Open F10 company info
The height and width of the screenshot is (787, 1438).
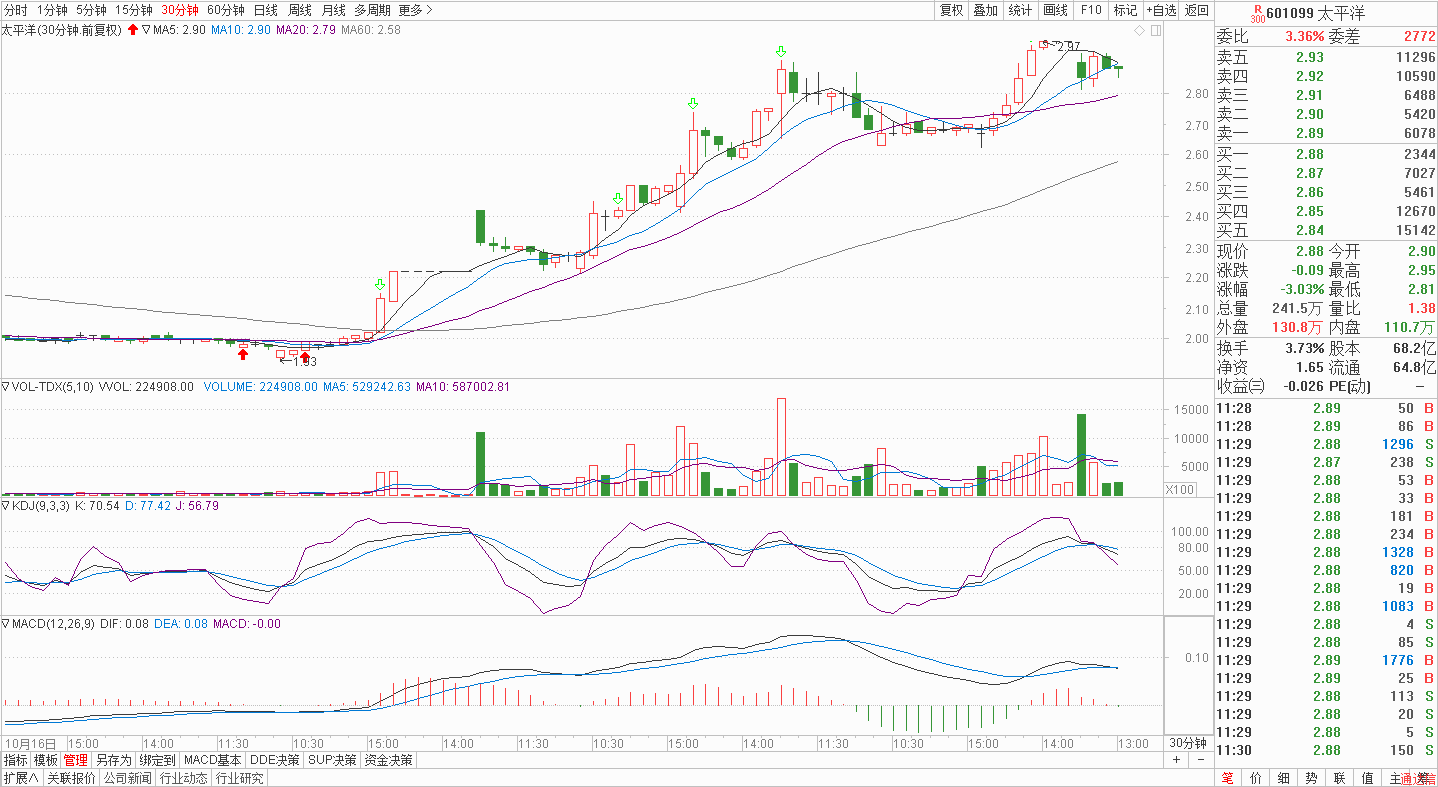[x=1090, y=10]
